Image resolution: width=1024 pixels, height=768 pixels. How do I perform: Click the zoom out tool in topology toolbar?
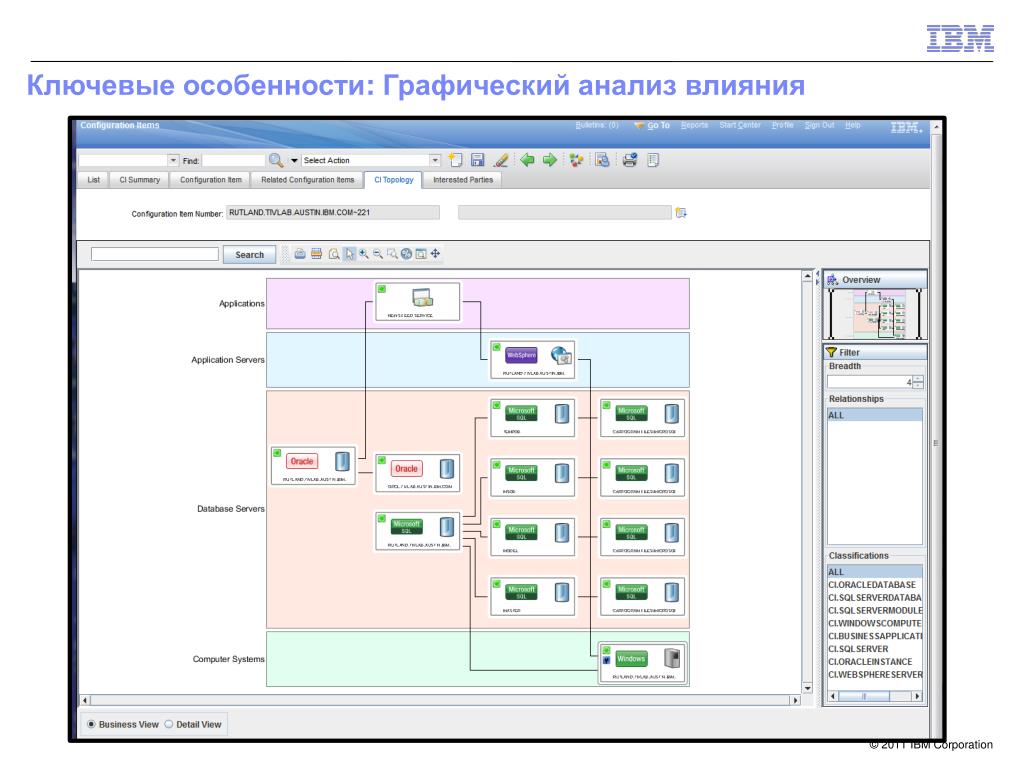pyautogui.click(x=378, y=254)
